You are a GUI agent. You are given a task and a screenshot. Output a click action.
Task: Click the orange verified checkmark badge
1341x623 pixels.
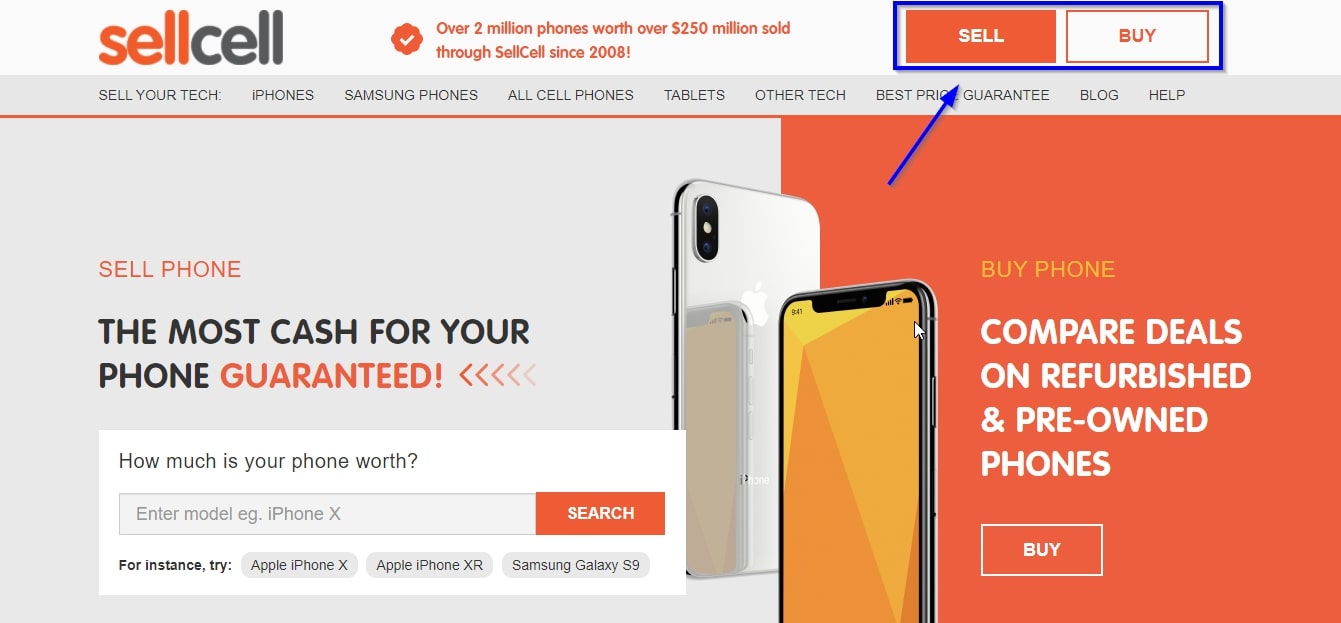click(x=406, y=40)
